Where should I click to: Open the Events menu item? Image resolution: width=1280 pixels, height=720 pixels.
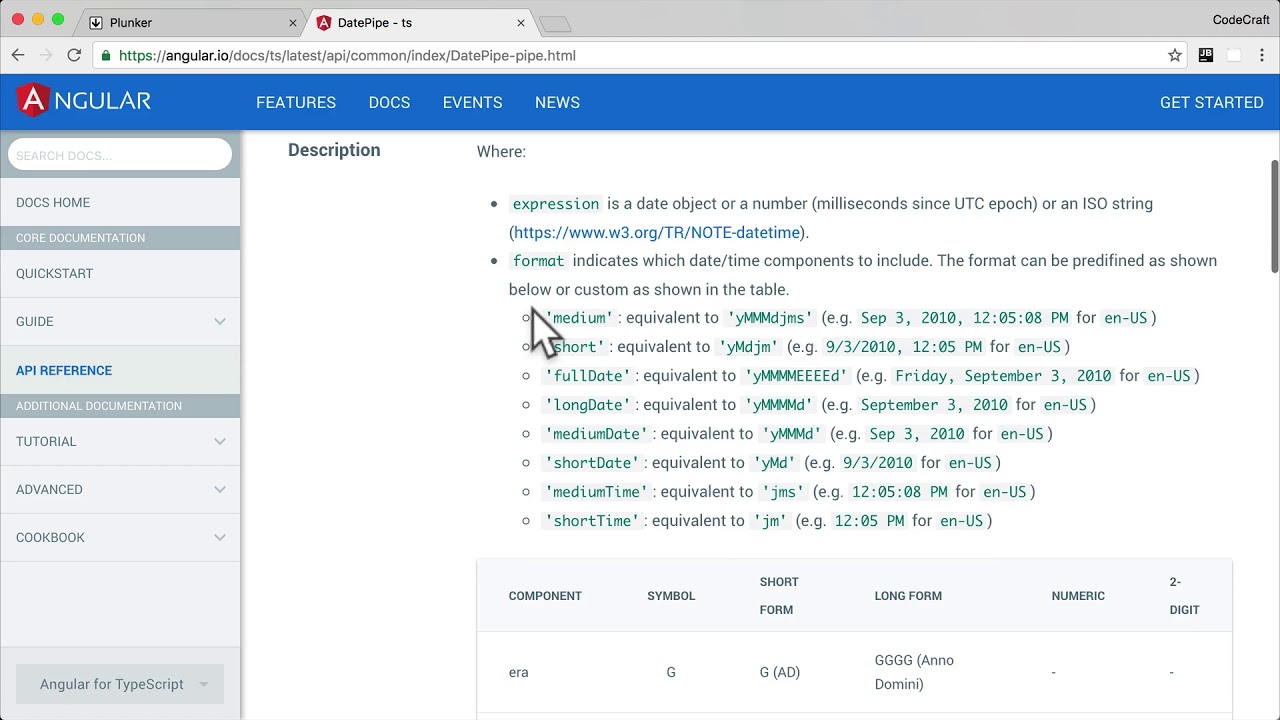pos(472,102)
